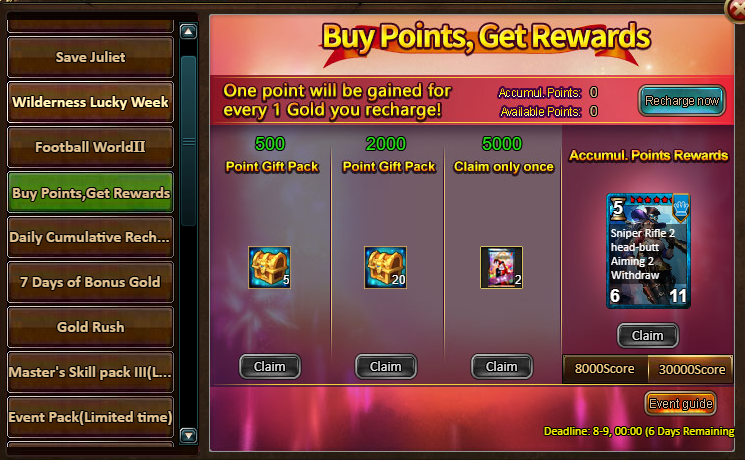Click the sidebar scroll down arrow

(x=189, y=435)
